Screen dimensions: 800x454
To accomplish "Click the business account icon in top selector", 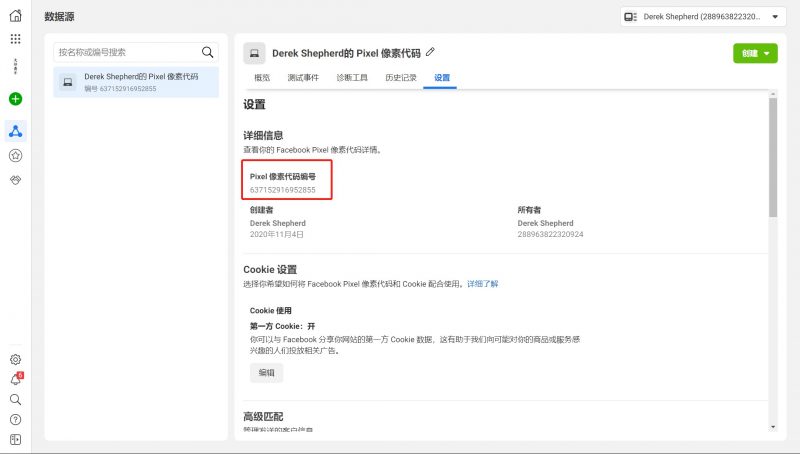I will pyautogui.click(x=631, y=17).
